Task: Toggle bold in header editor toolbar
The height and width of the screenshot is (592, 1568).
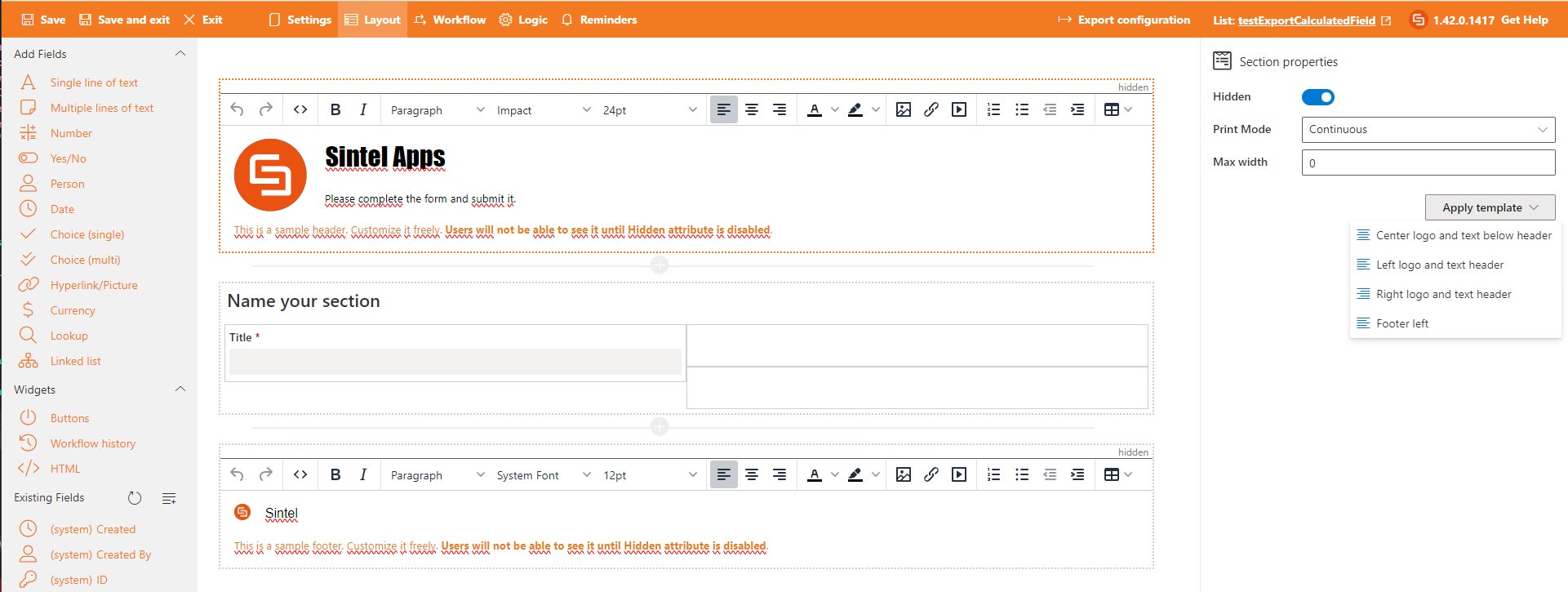Action: [335, 109]
